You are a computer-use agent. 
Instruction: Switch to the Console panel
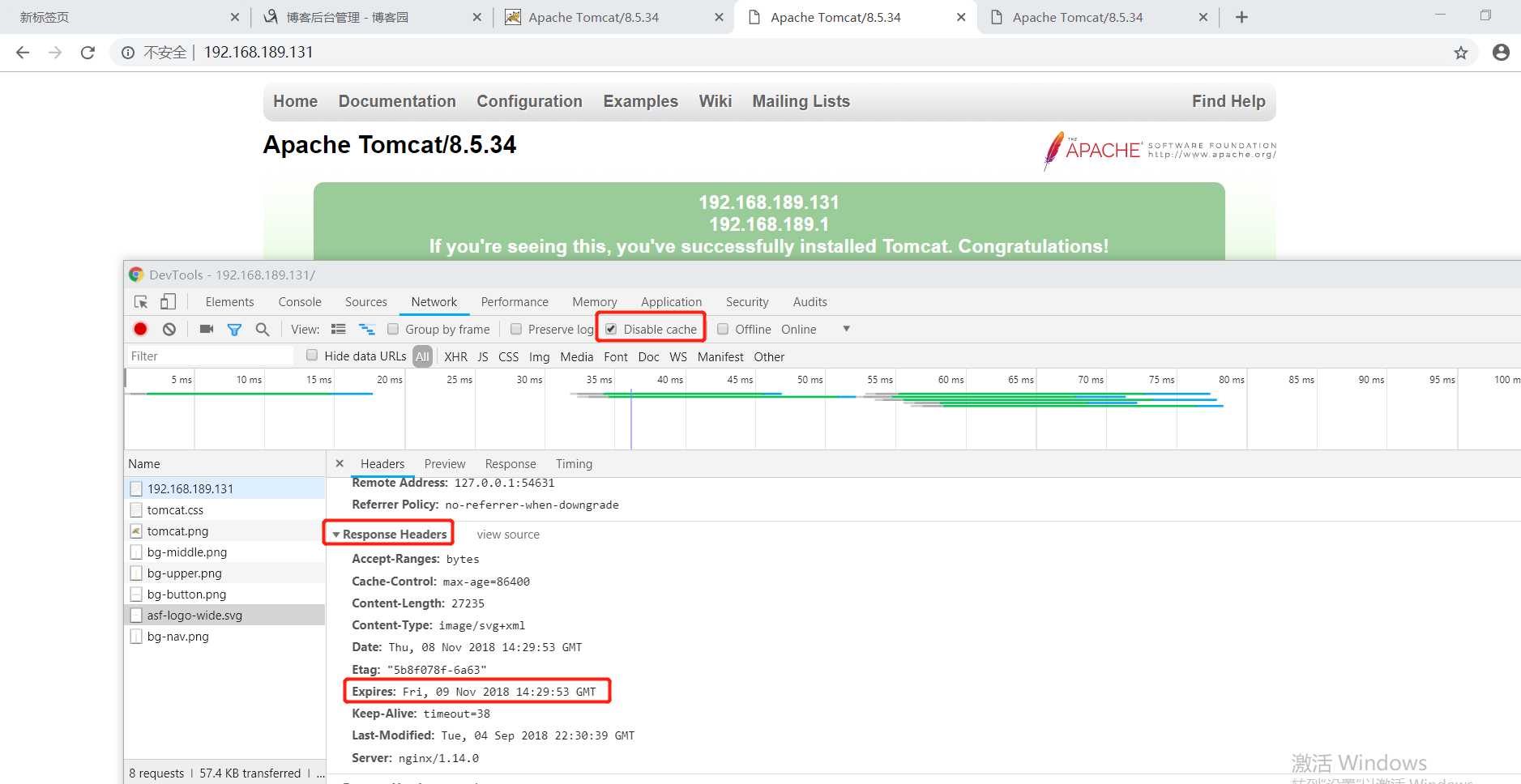(x=300, y=302)
